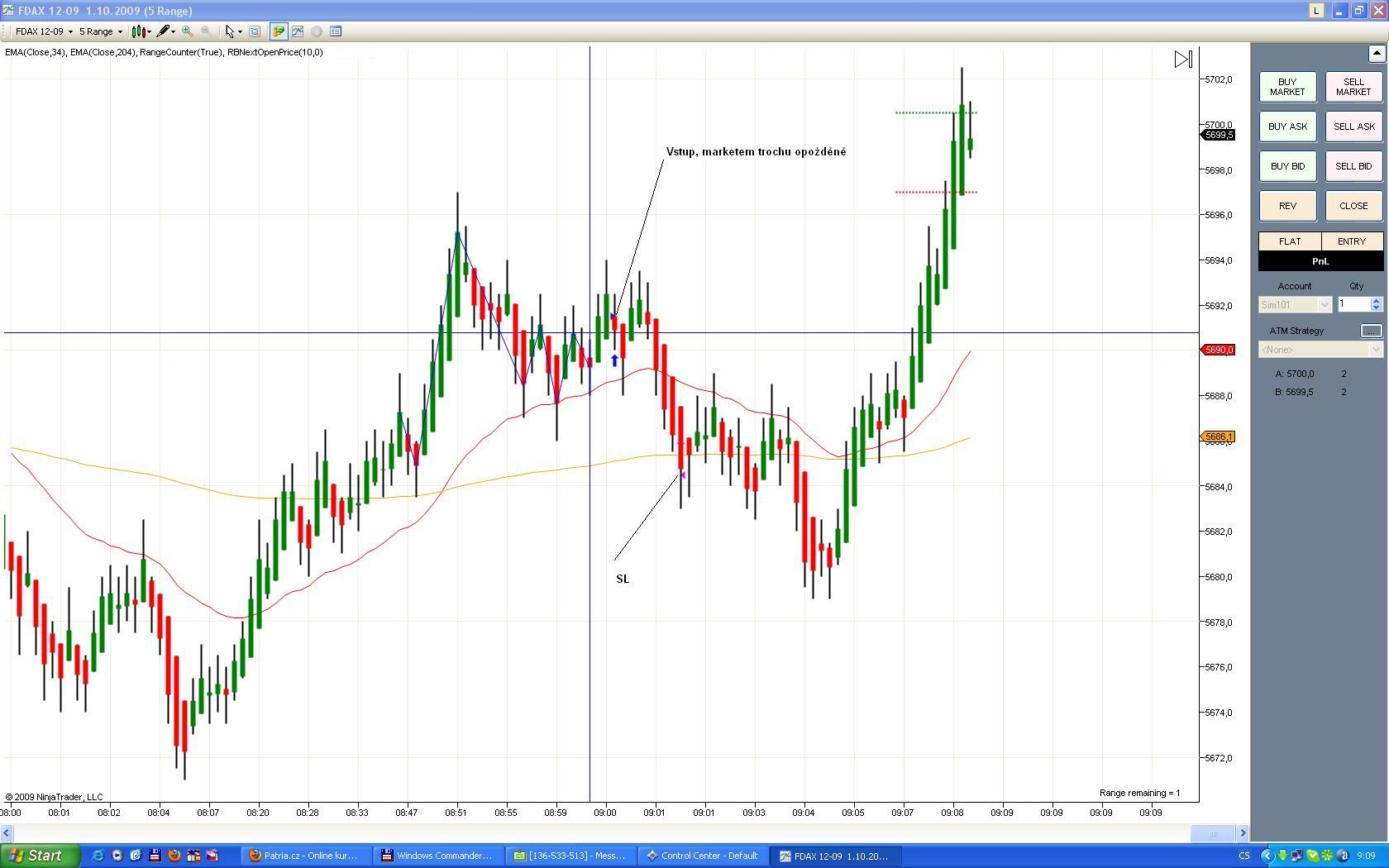Click the greyed zoom out magnifier icon
1389x868 pixels.
click(206, 31)
